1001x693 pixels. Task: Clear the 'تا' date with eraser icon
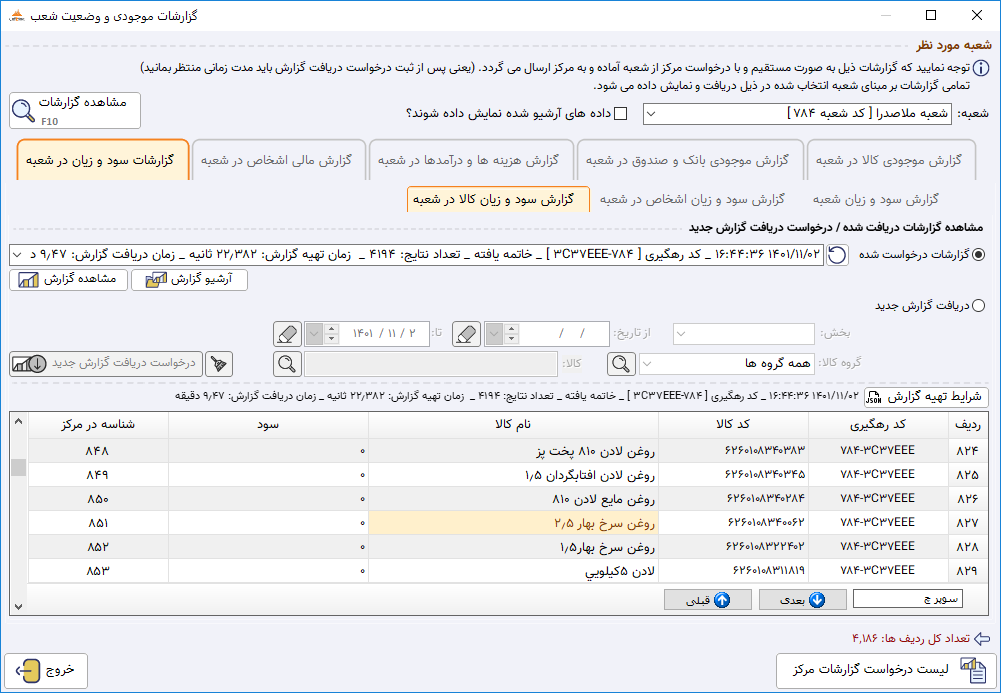click(x=287, y=334)
